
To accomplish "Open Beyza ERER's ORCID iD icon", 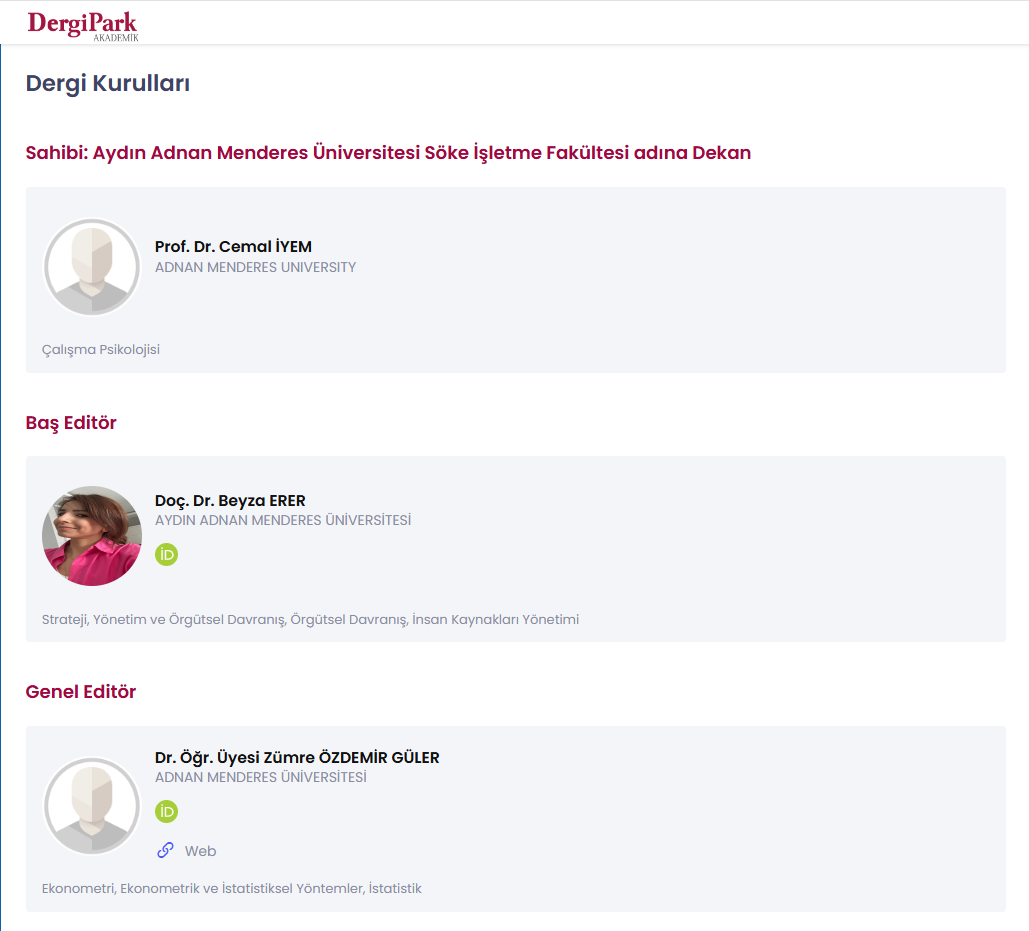I will pos(166,554).
